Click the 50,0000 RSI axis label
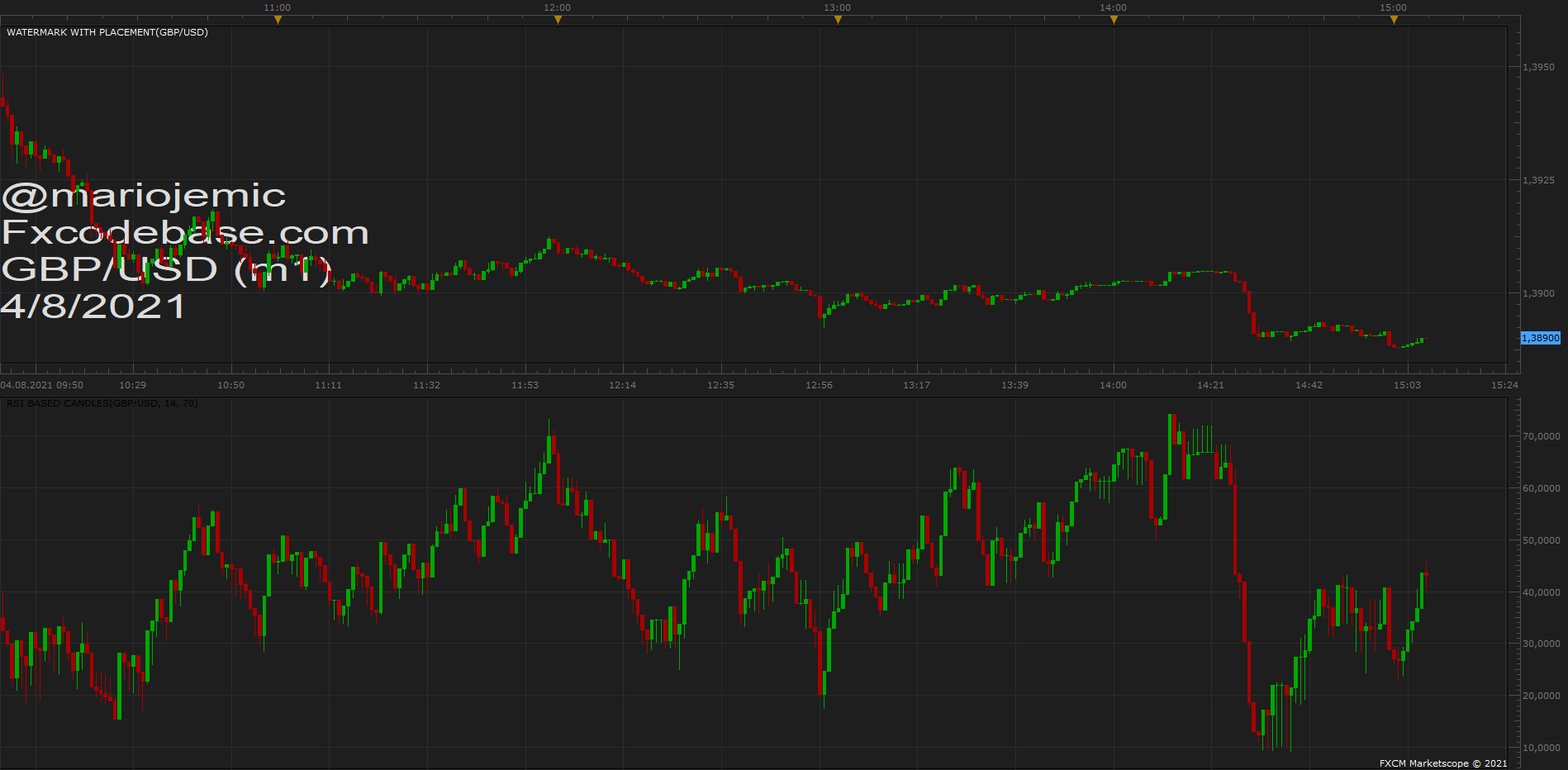This screenshot has width=1568, height=770. click(x=1542, y=540)
